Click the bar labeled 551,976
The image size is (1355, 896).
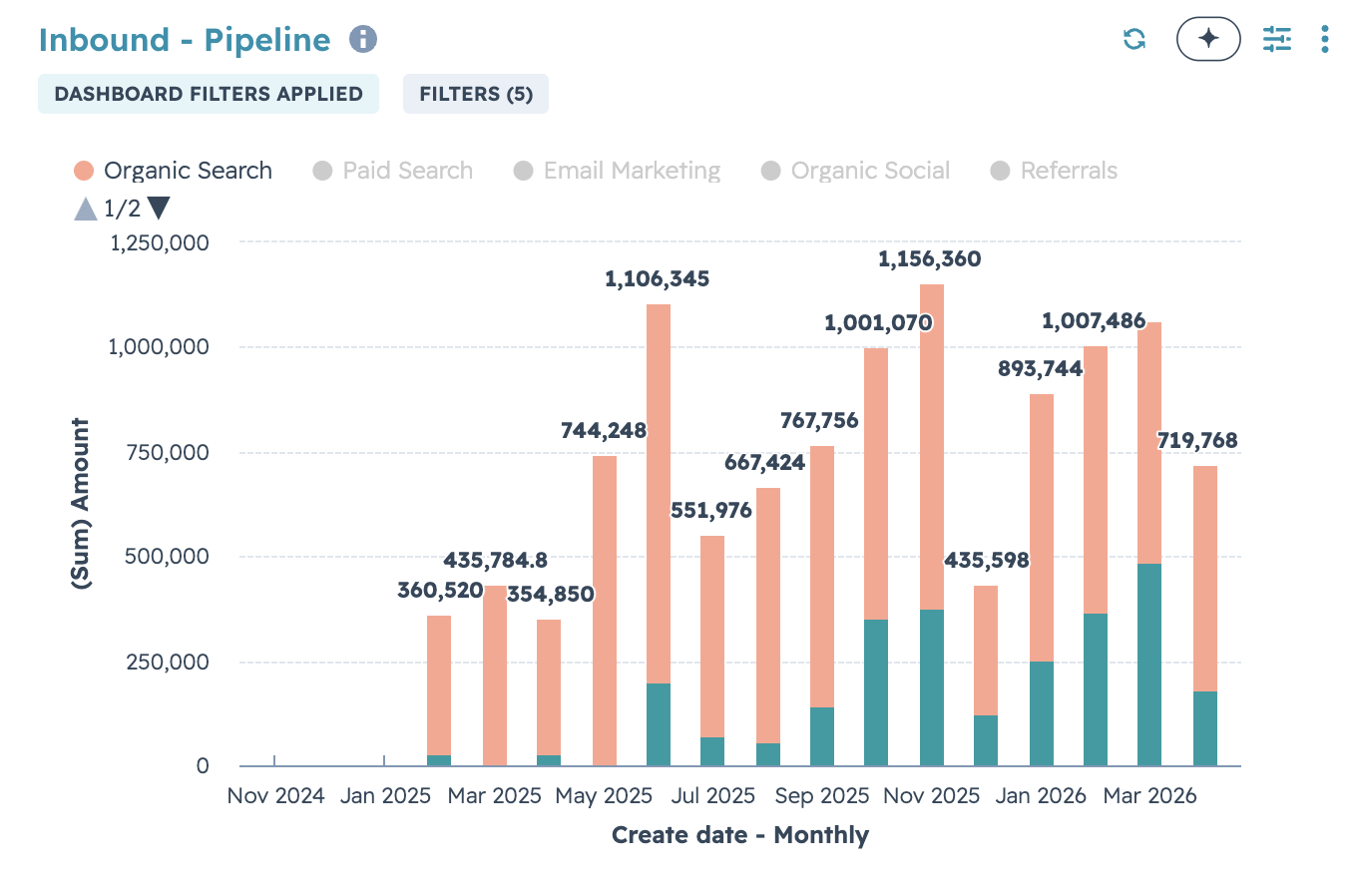click(712, 651)
